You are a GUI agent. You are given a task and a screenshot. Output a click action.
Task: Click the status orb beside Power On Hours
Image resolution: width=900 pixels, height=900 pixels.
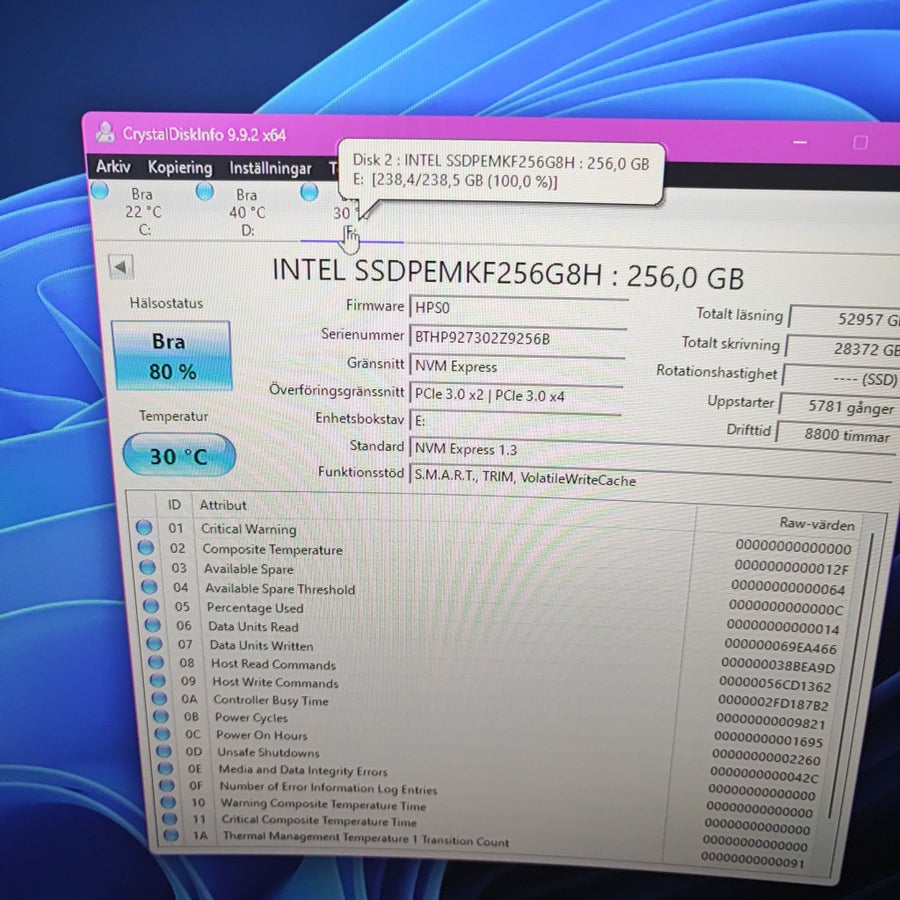click(163, 734)
